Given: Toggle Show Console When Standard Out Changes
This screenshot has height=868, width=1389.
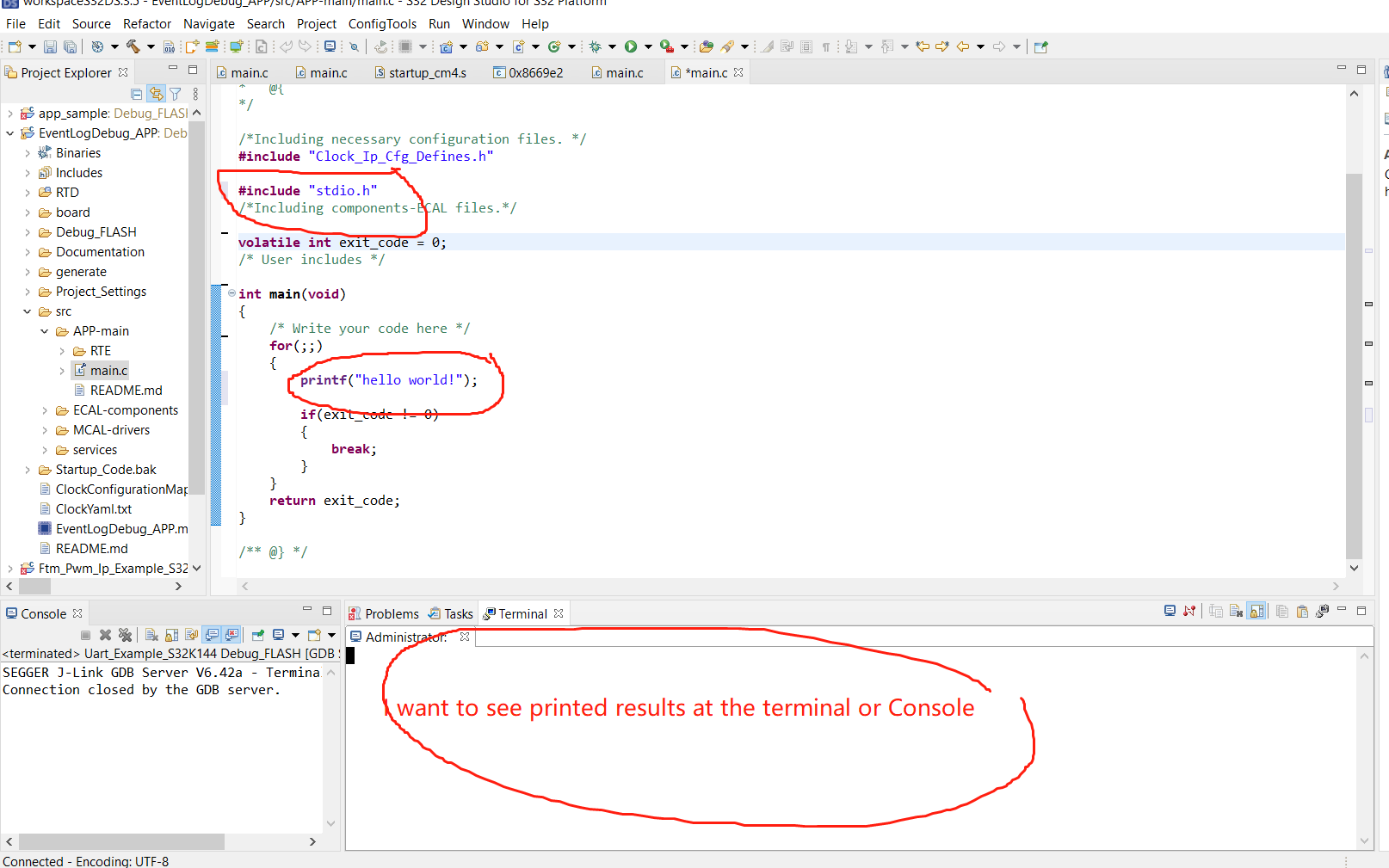Looking at the screenshot, I should 211,635.
